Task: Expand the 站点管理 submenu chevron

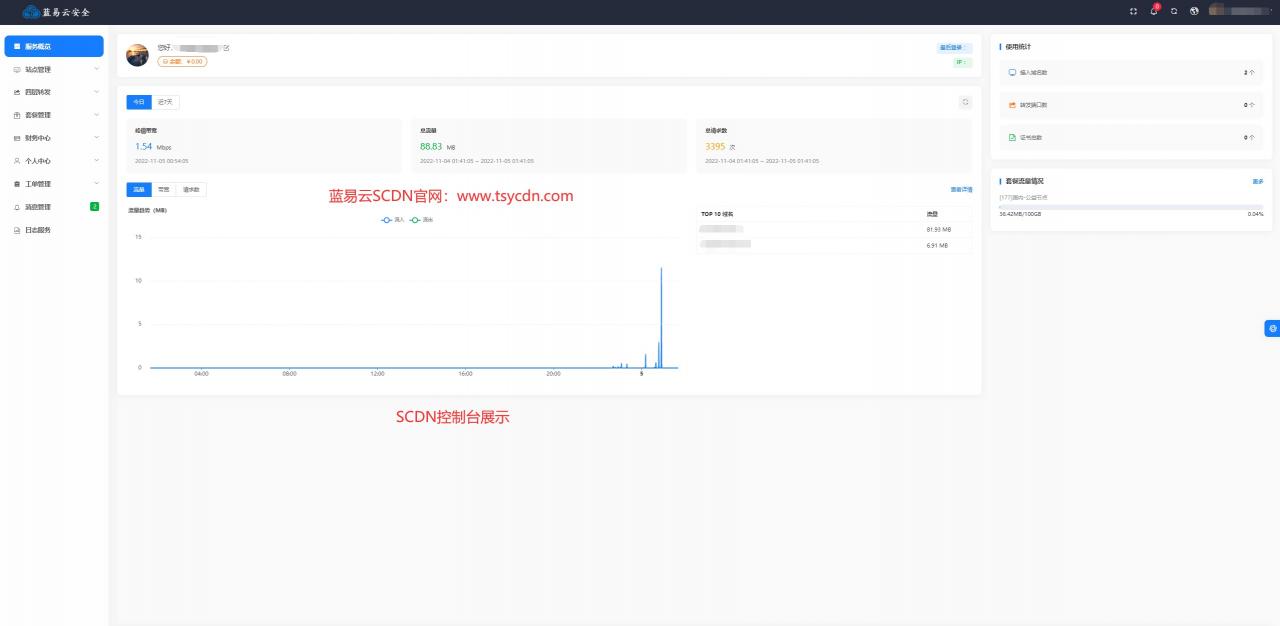Action: (x=96, y=69)
